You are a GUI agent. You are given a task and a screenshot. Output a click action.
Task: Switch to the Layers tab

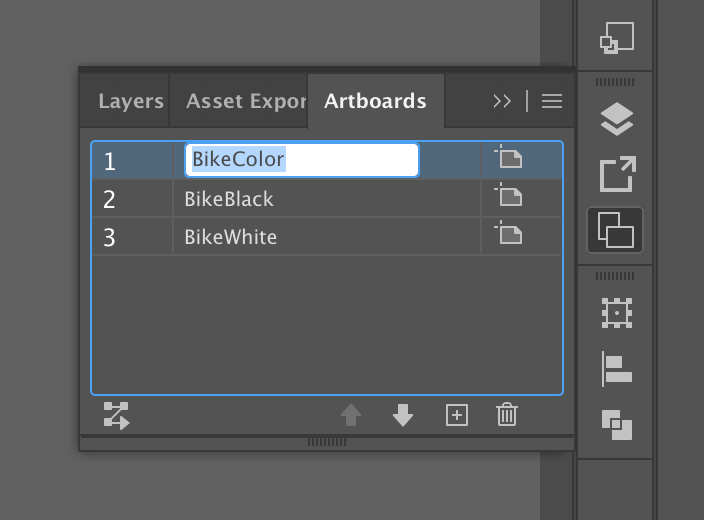pyautogui.click(x=130, y=101)
